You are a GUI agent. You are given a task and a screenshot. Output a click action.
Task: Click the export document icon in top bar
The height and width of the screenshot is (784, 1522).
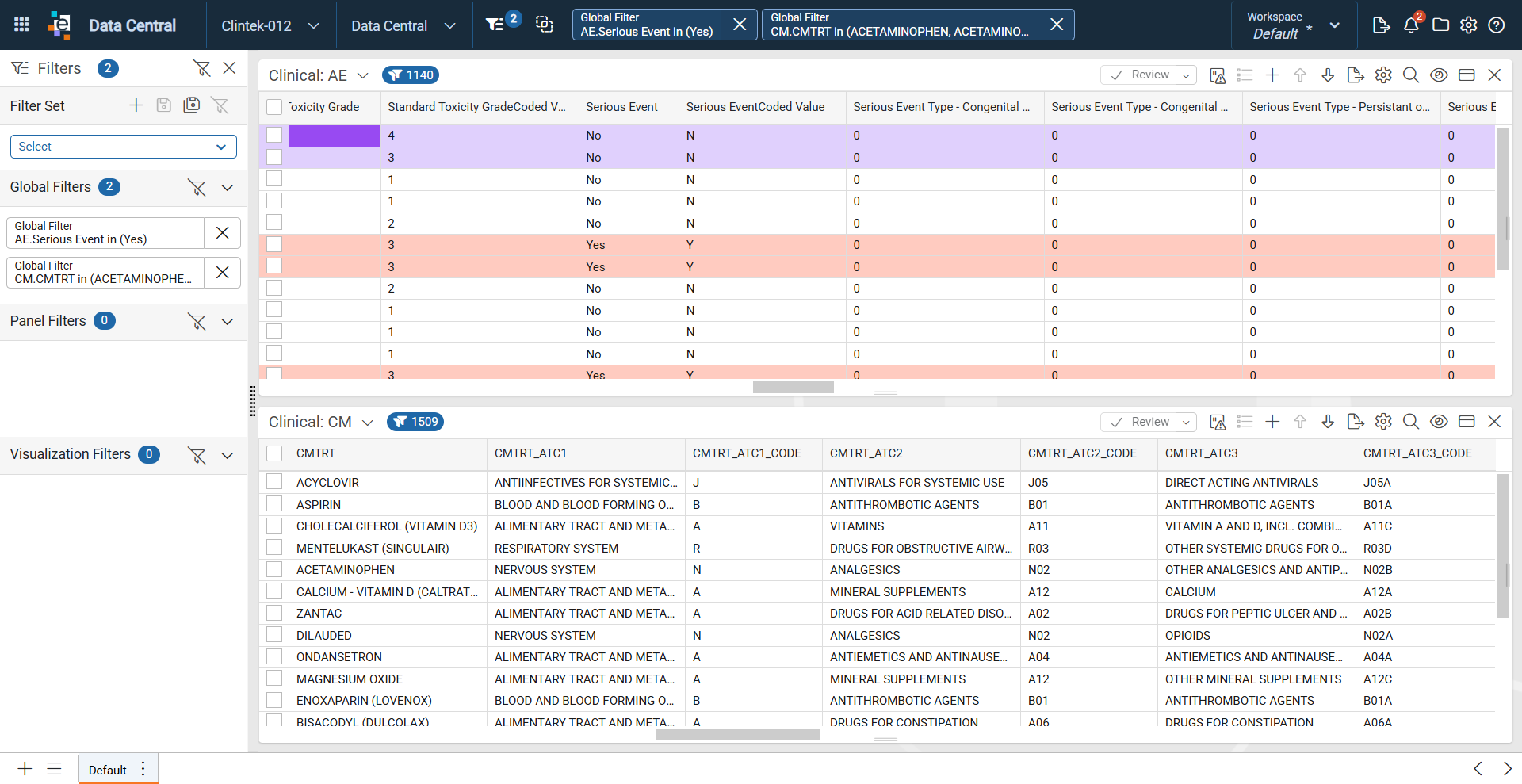tap(1381, 25)
